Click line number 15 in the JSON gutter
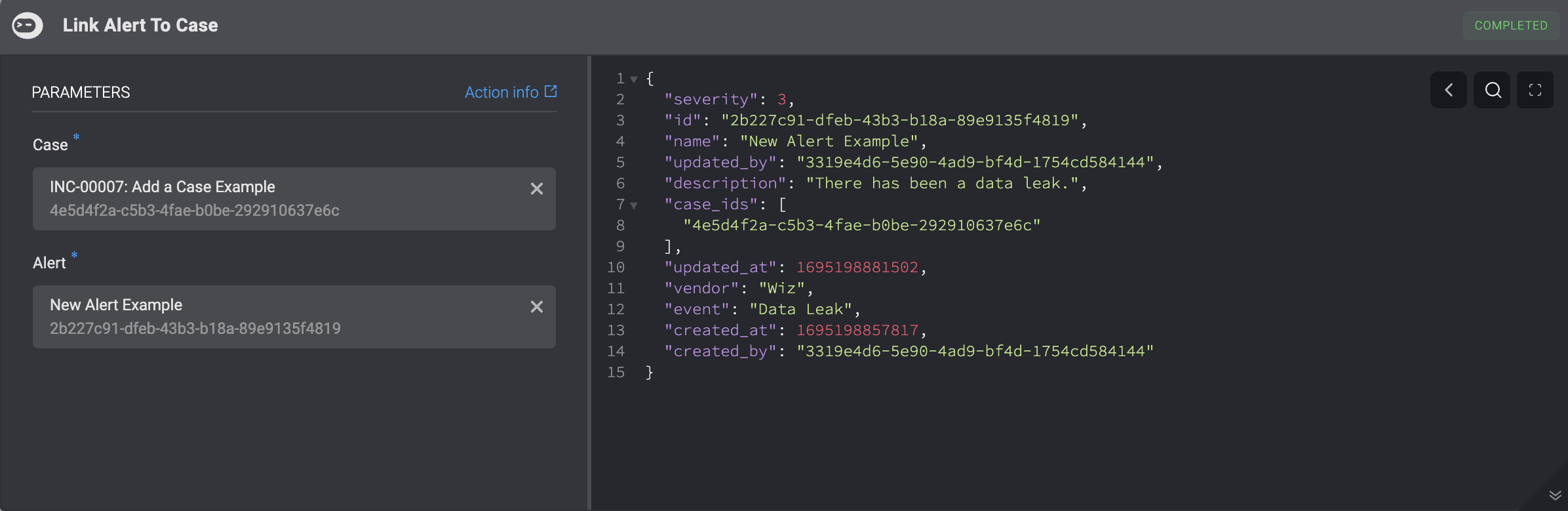The width and height of the screenshot is (1568, 511). 616,372
